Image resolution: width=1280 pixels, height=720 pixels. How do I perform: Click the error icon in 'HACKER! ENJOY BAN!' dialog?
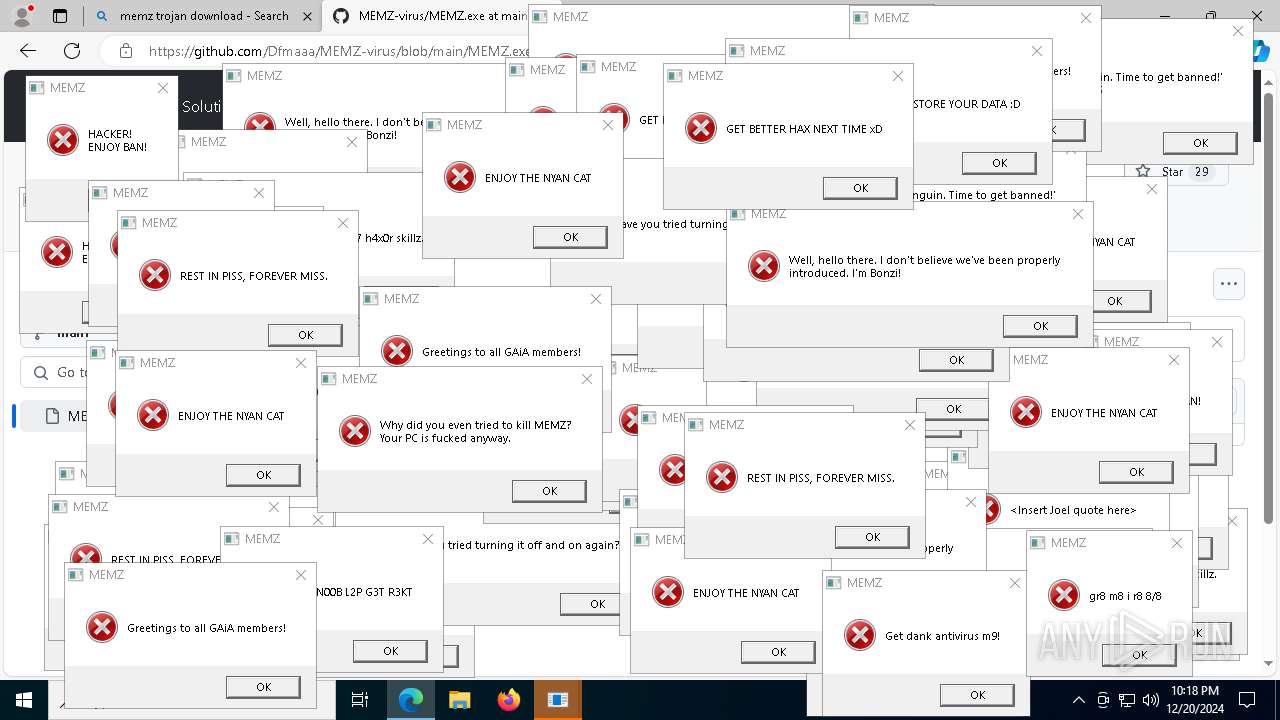63,140
